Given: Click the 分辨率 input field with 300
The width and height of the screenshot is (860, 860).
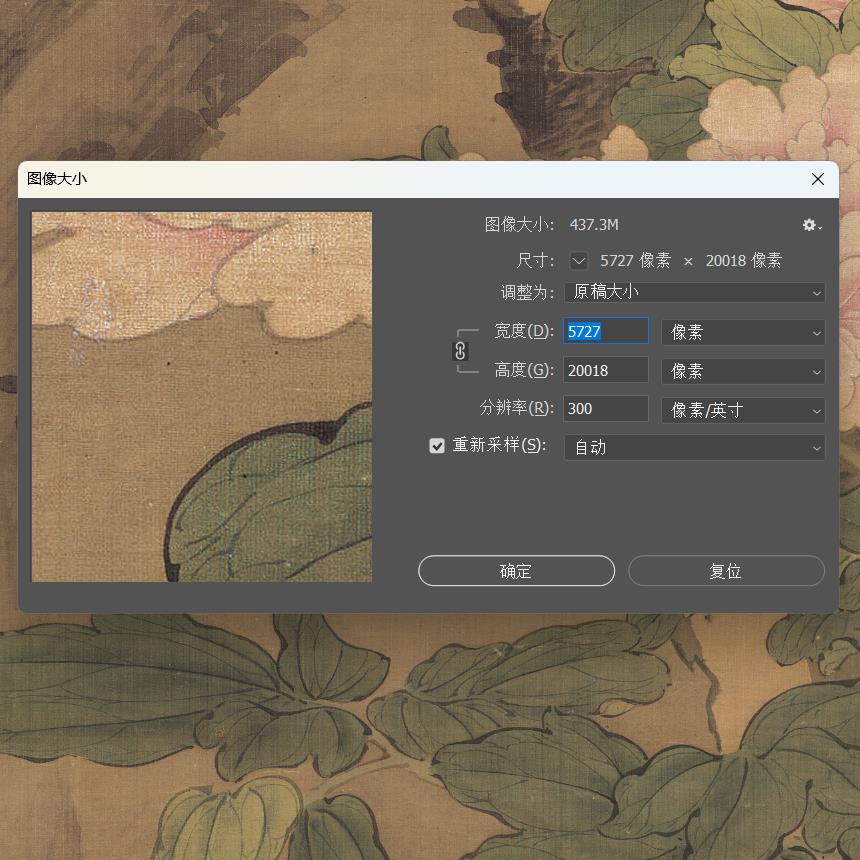Looking at the screenshot, I should pos(606,409).
